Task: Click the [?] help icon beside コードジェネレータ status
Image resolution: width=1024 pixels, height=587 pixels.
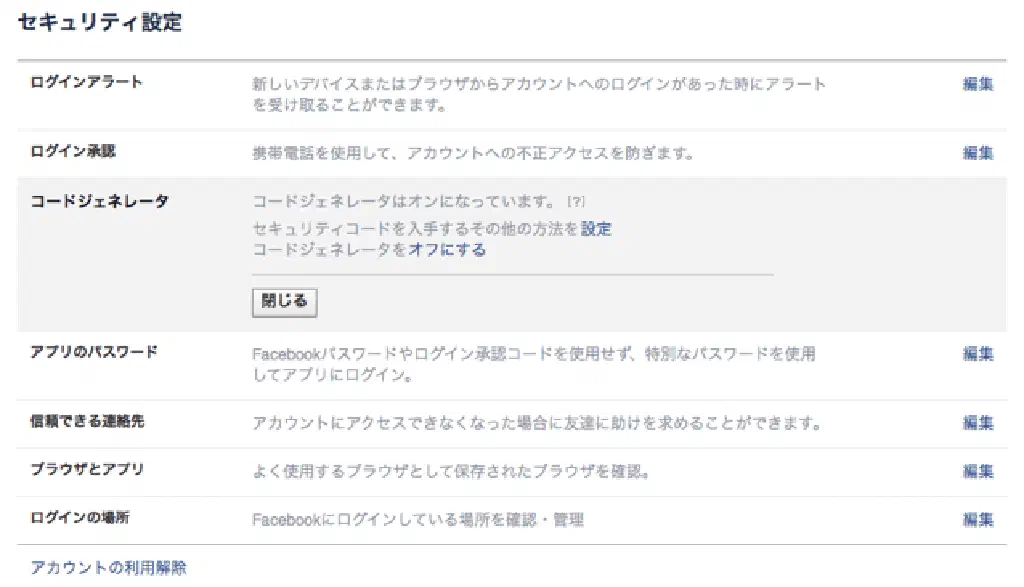Action: click(576, 202)
